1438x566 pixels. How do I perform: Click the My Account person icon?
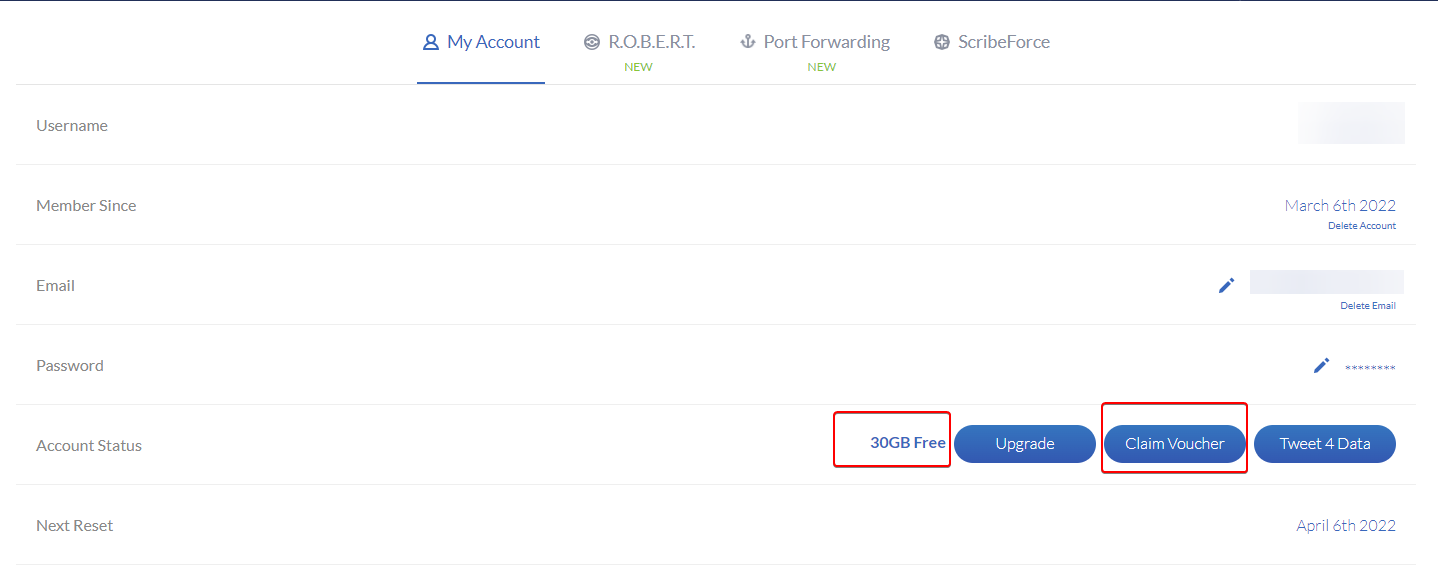[x=431, y=42]
